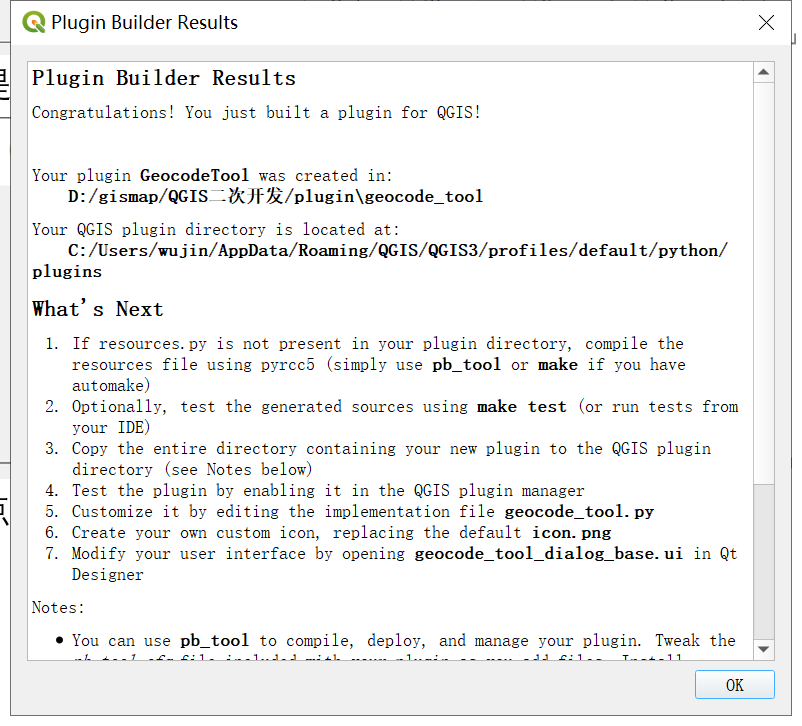802x726 pixels.
Task: Click the bold 'Plugin Builder Results' heading
Action: [x=164, y=78]
